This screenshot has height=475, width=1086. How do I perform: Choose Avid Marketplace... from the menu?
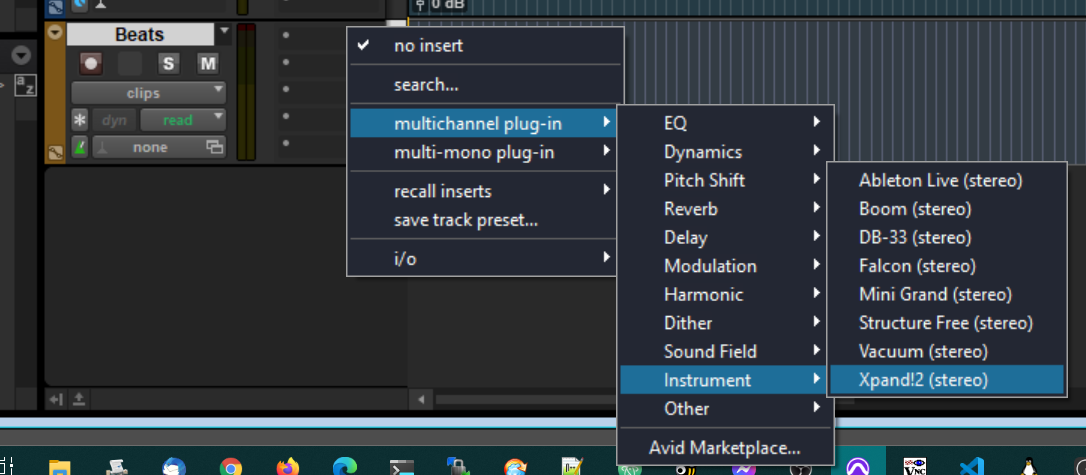click(724, 448)
